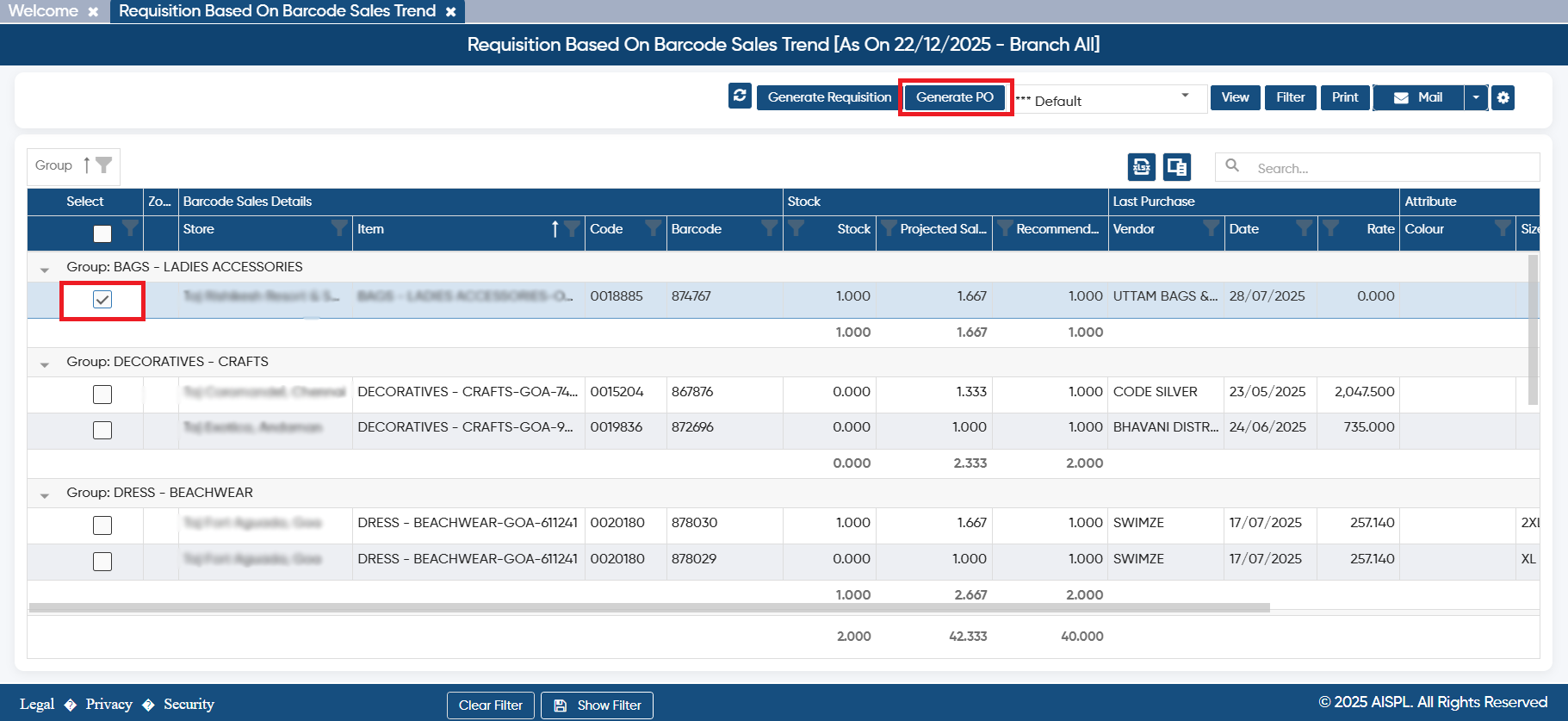The image size is (1568, 721).
Task: Uncheck the selected BAGS row checkbox
Action: coord(102,300)
